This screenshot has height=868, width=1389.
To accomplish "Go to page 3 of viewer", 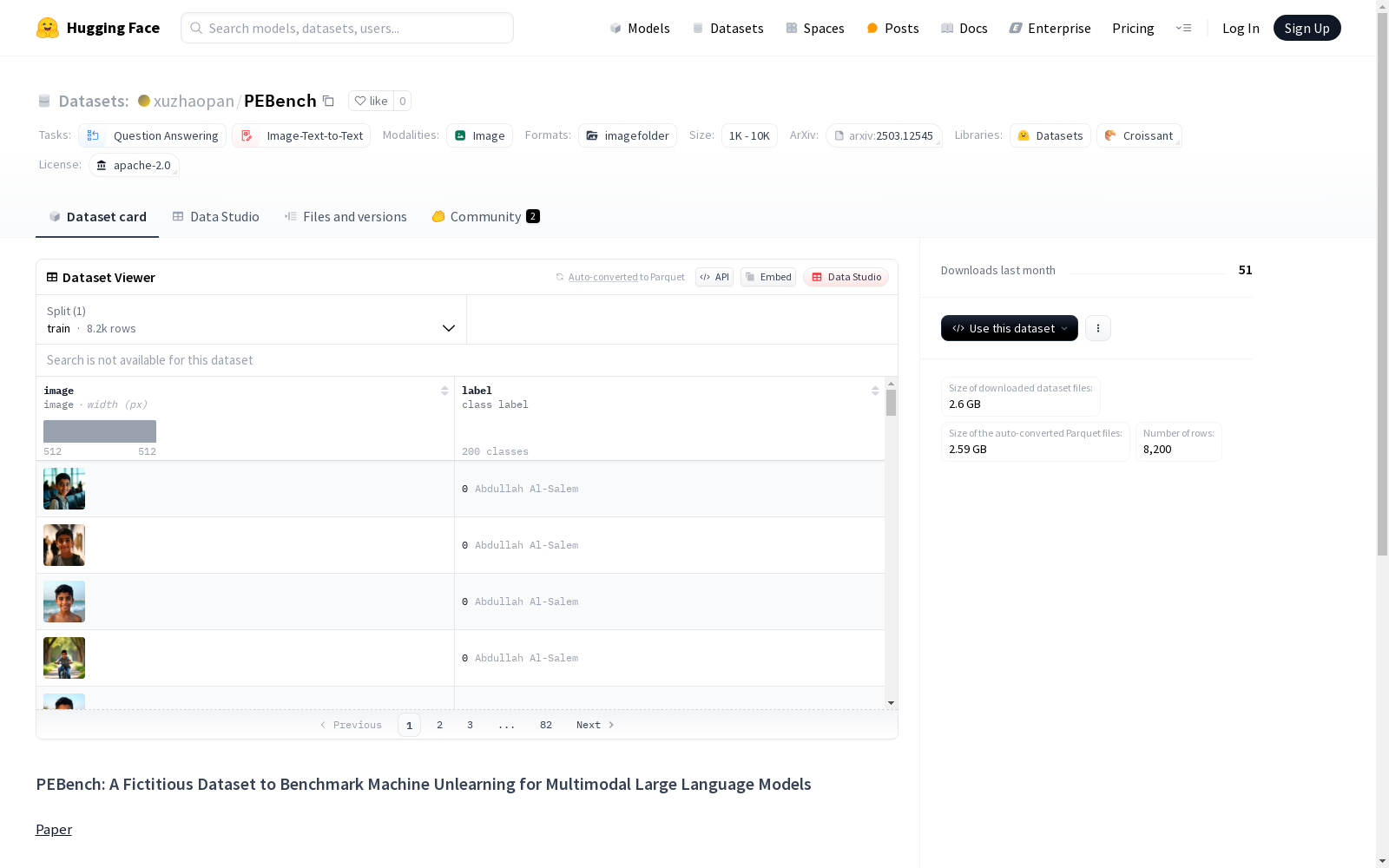I will (471, 725).
